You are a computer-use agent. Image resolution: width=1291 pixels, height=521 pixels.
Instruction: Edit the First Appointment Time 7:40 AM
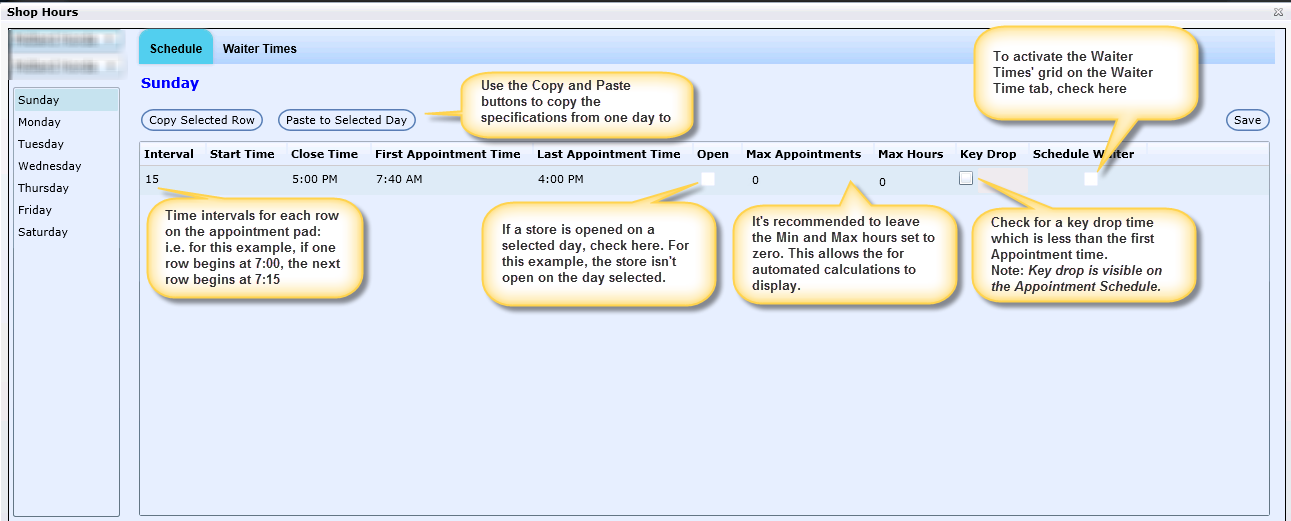[399, 180]
